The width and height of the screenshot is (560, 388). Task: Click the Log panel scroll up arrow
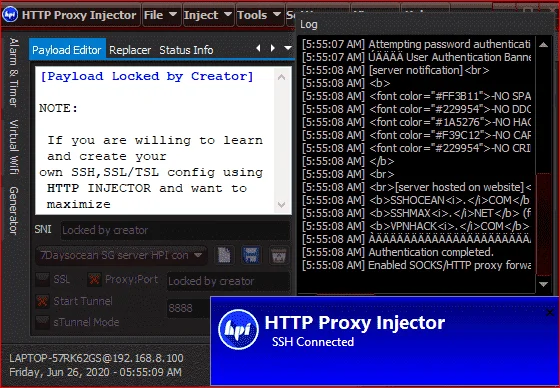click(x=544, y=45)
